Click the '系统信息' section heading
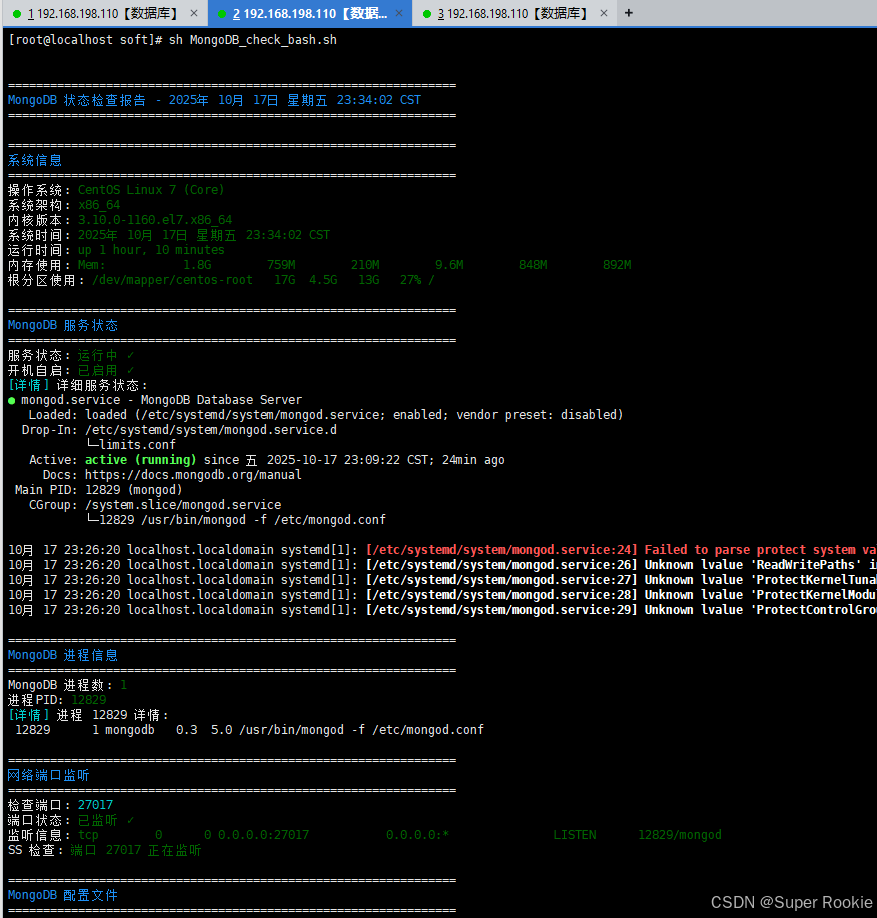 (x=35, y=160)
